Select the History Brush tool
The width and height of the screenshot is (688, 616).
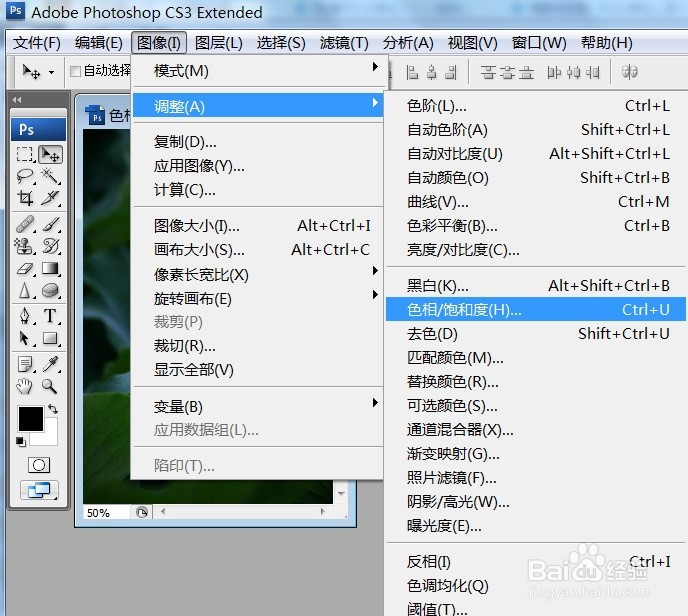click(50, 246)
